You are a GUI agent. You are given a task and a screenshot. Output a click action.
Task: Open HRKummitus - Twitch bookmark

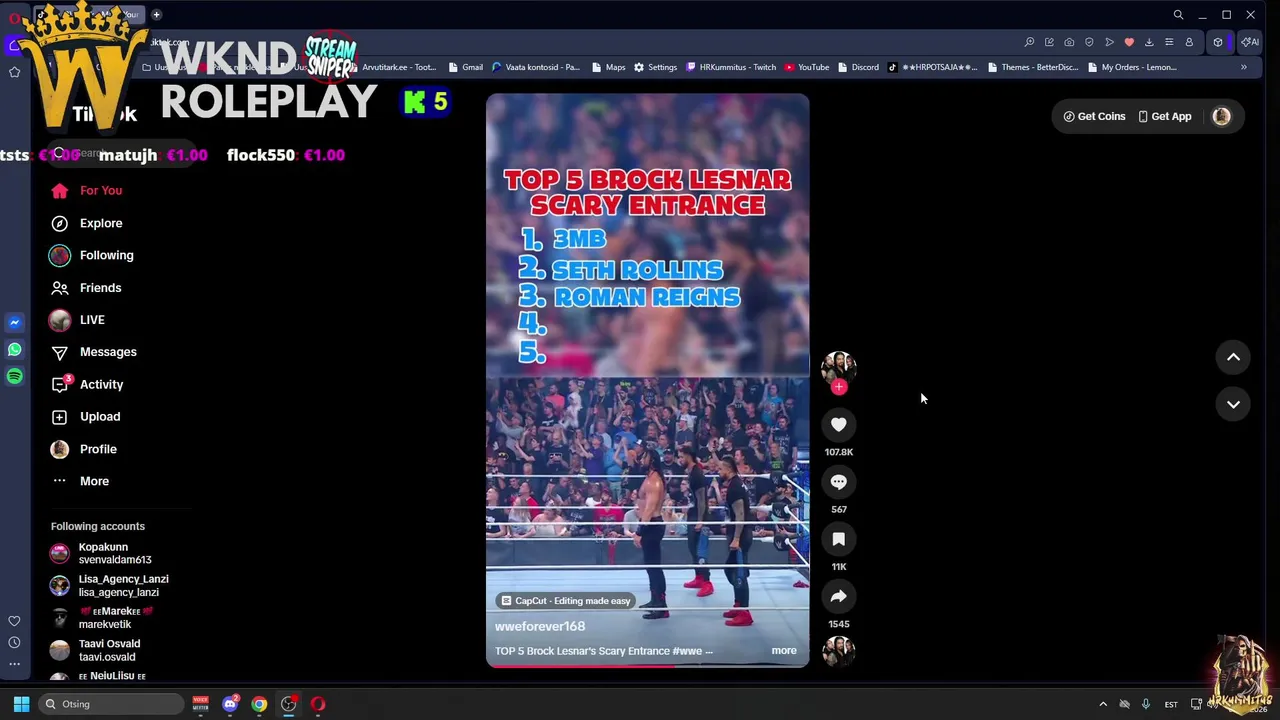click(x=731, y=67)
